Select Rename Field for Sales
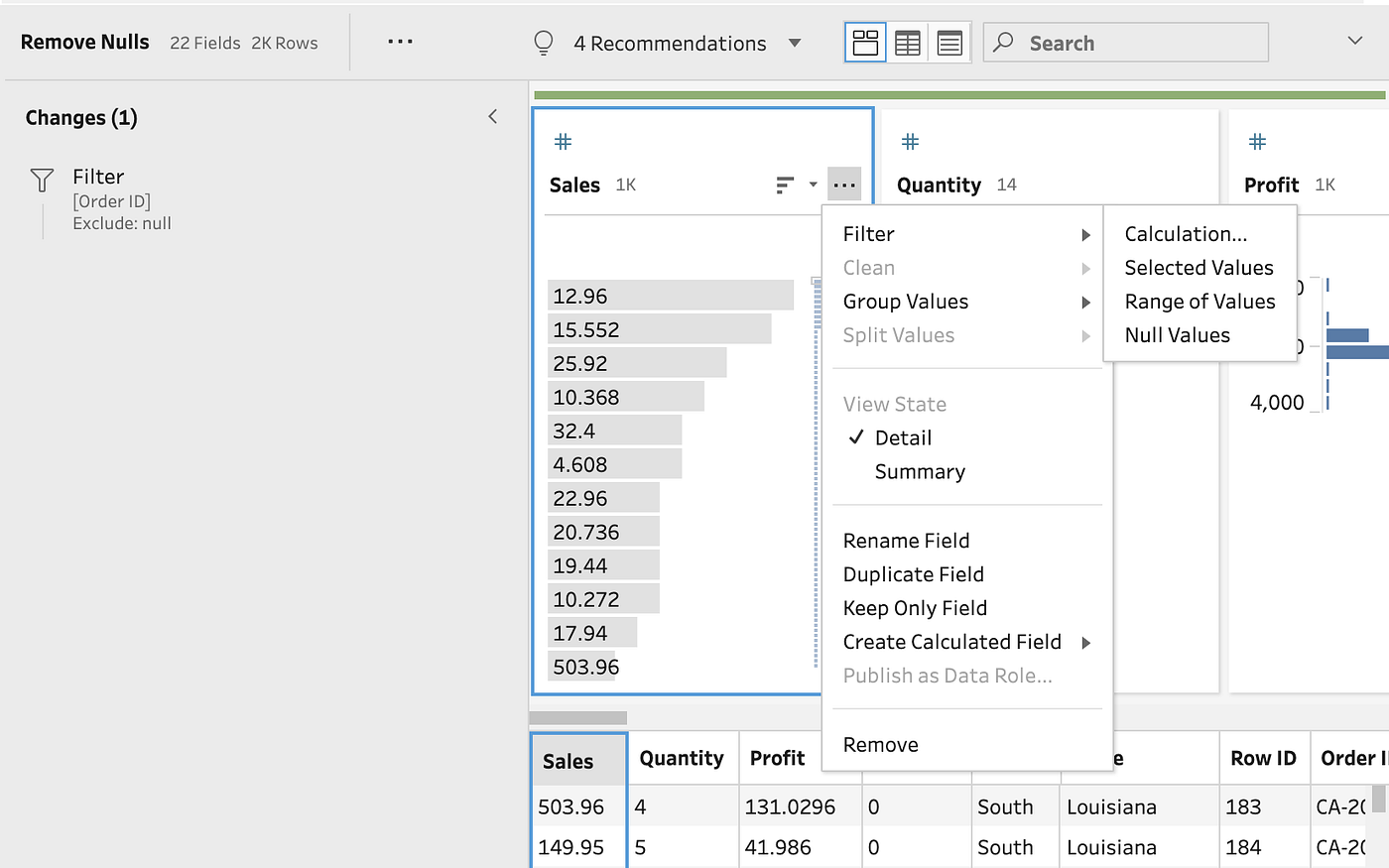 (x=906, y=540)
